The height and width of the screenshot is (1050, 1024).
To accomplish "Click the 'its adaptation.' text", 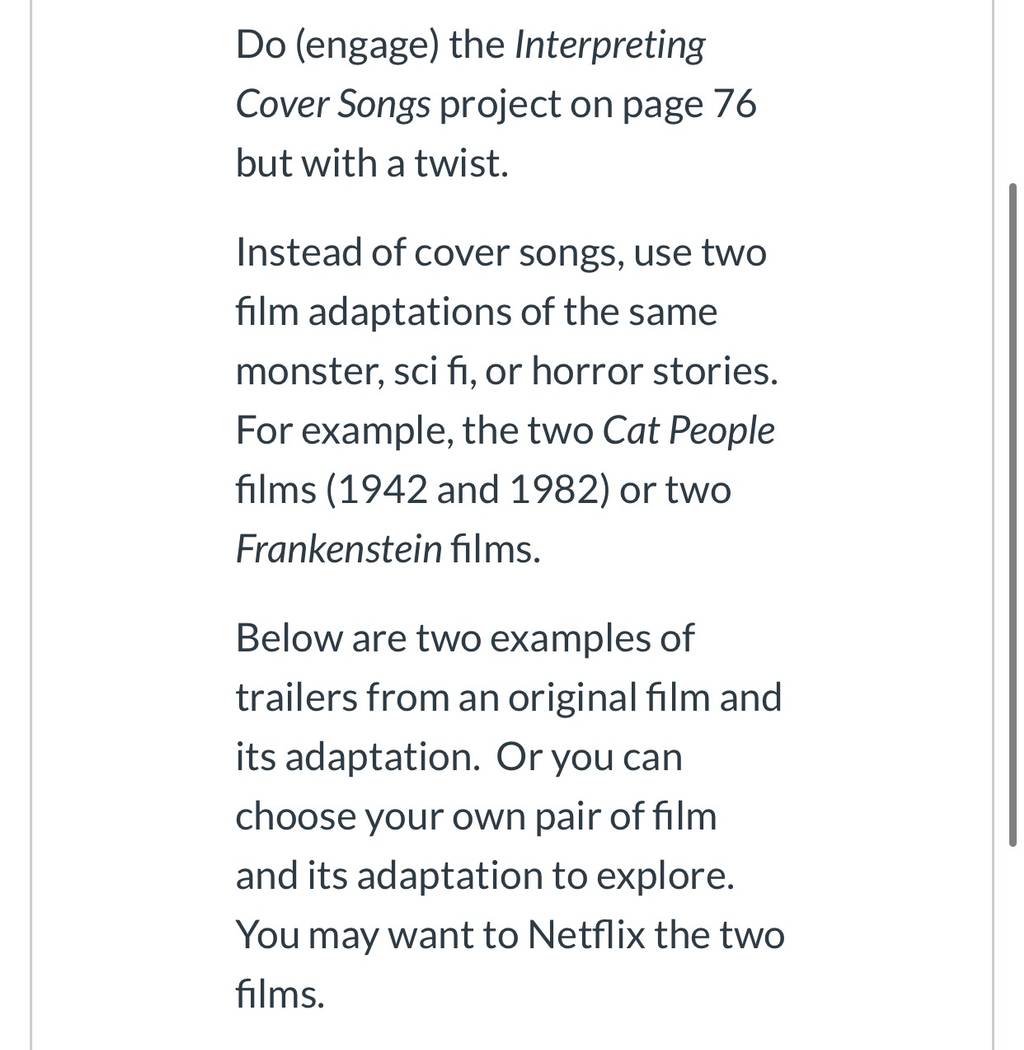I will (358, 757).
